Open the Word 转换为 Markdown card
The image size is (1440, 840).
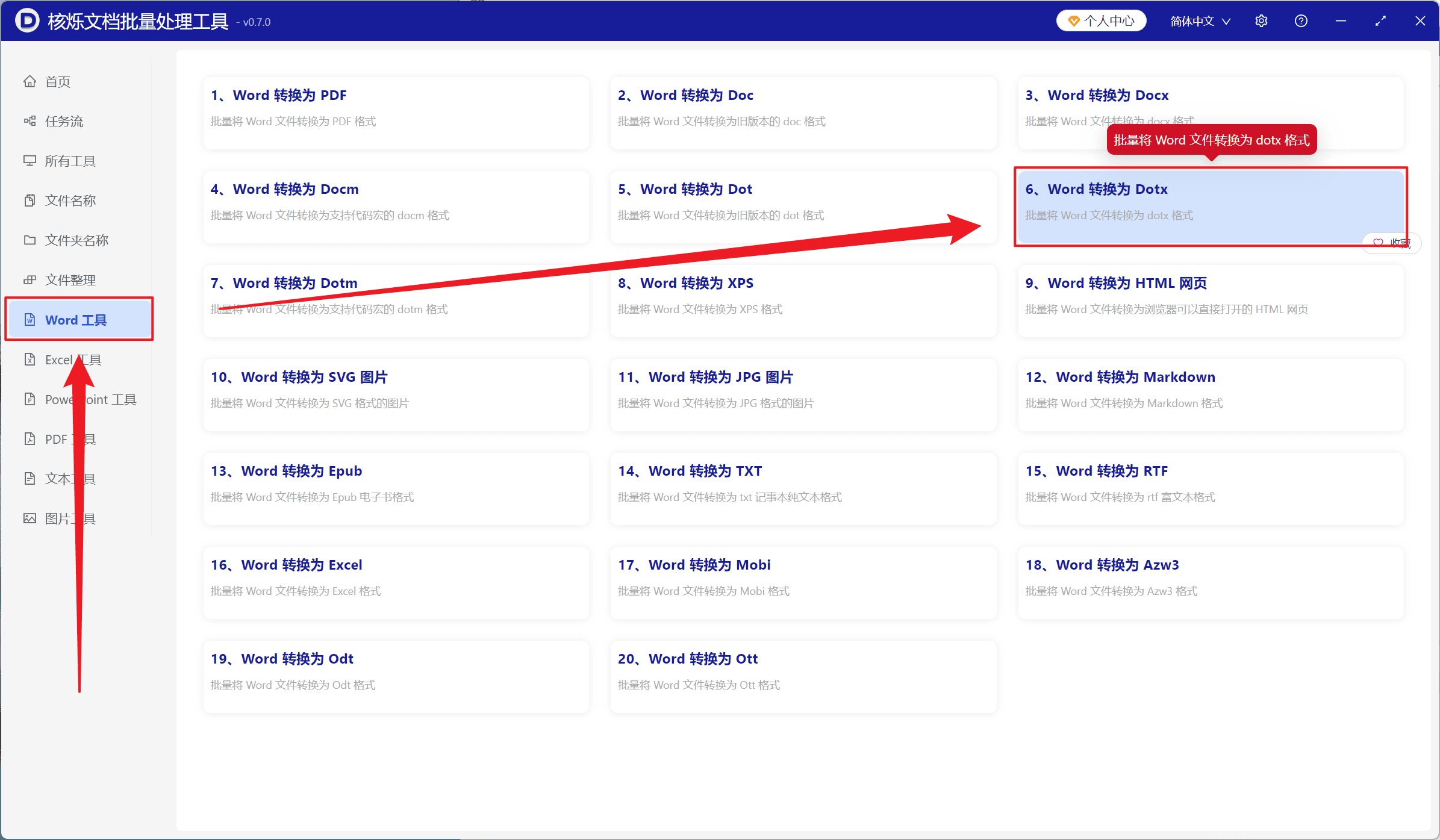pos(1211,394)
